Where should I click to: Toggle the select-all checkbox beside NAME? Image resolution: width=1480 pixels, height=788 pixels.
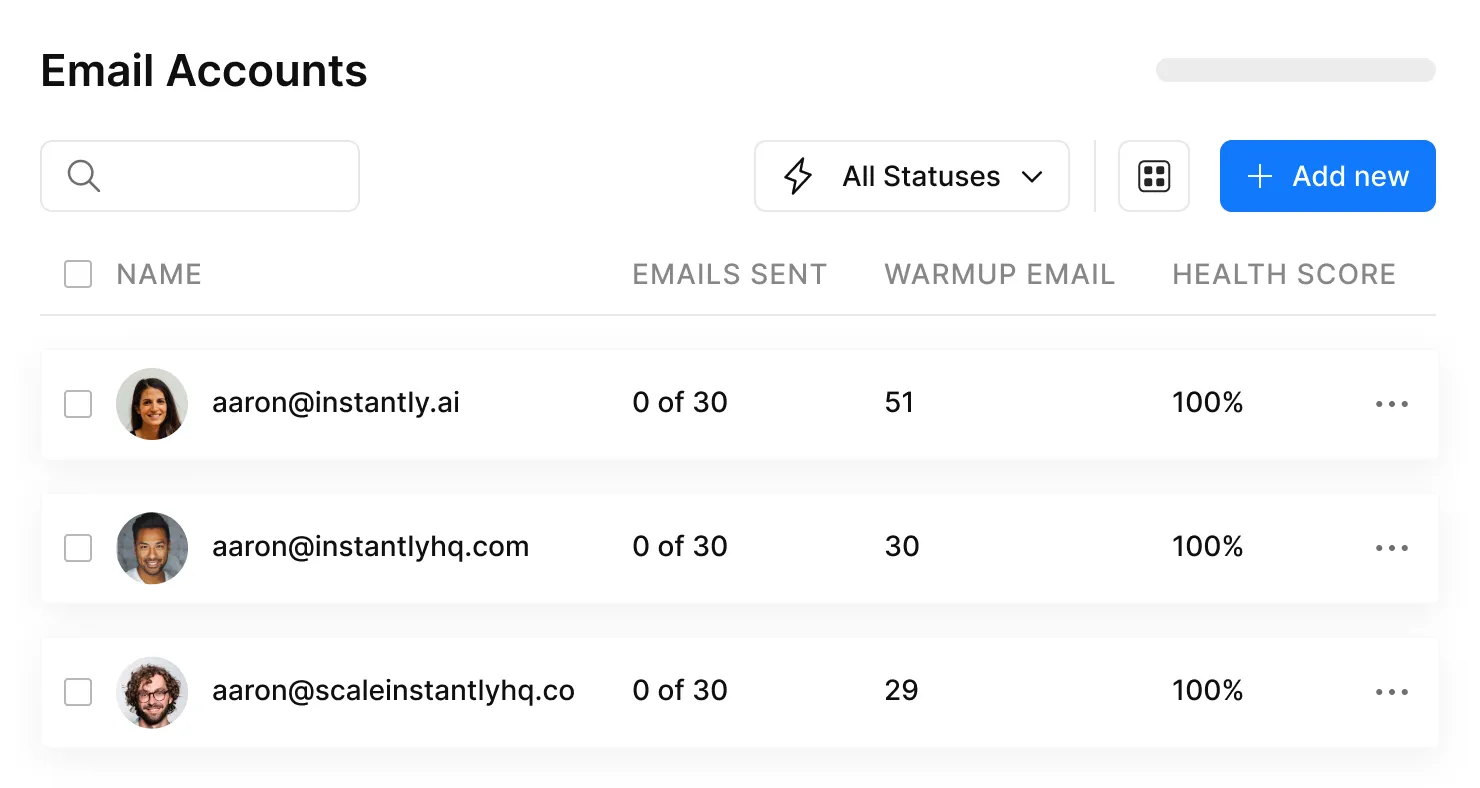click(78, 274)
